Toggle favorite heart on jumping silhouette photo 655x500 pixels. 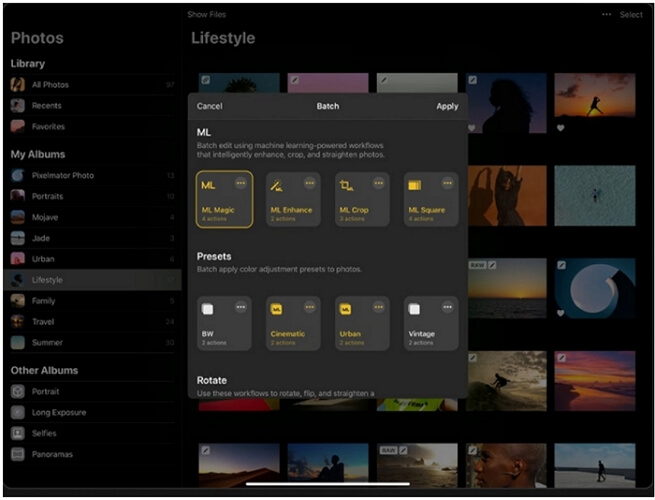pyautogui.click(x=561, y=128)
